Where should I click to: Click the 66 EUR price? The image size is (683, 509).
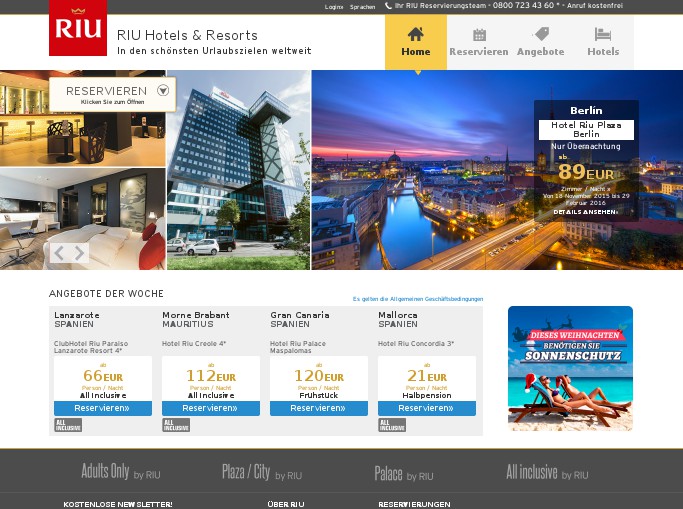(103, 375)
